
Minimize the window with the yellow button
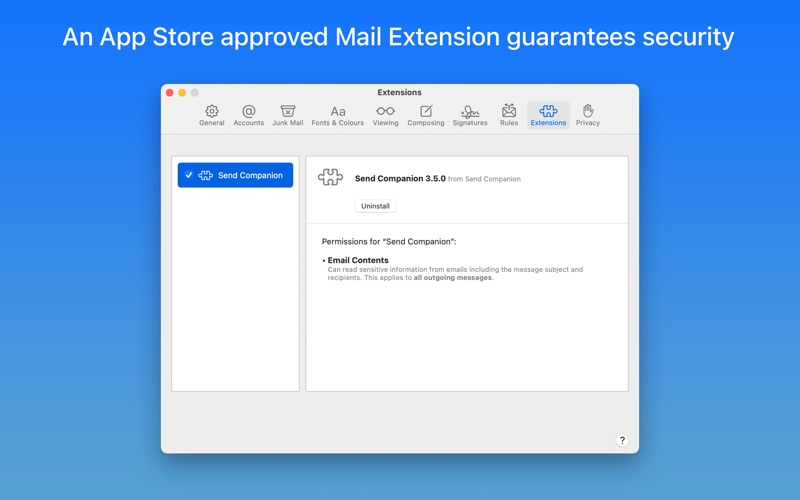pyautogui.click(x=182, y=93)
